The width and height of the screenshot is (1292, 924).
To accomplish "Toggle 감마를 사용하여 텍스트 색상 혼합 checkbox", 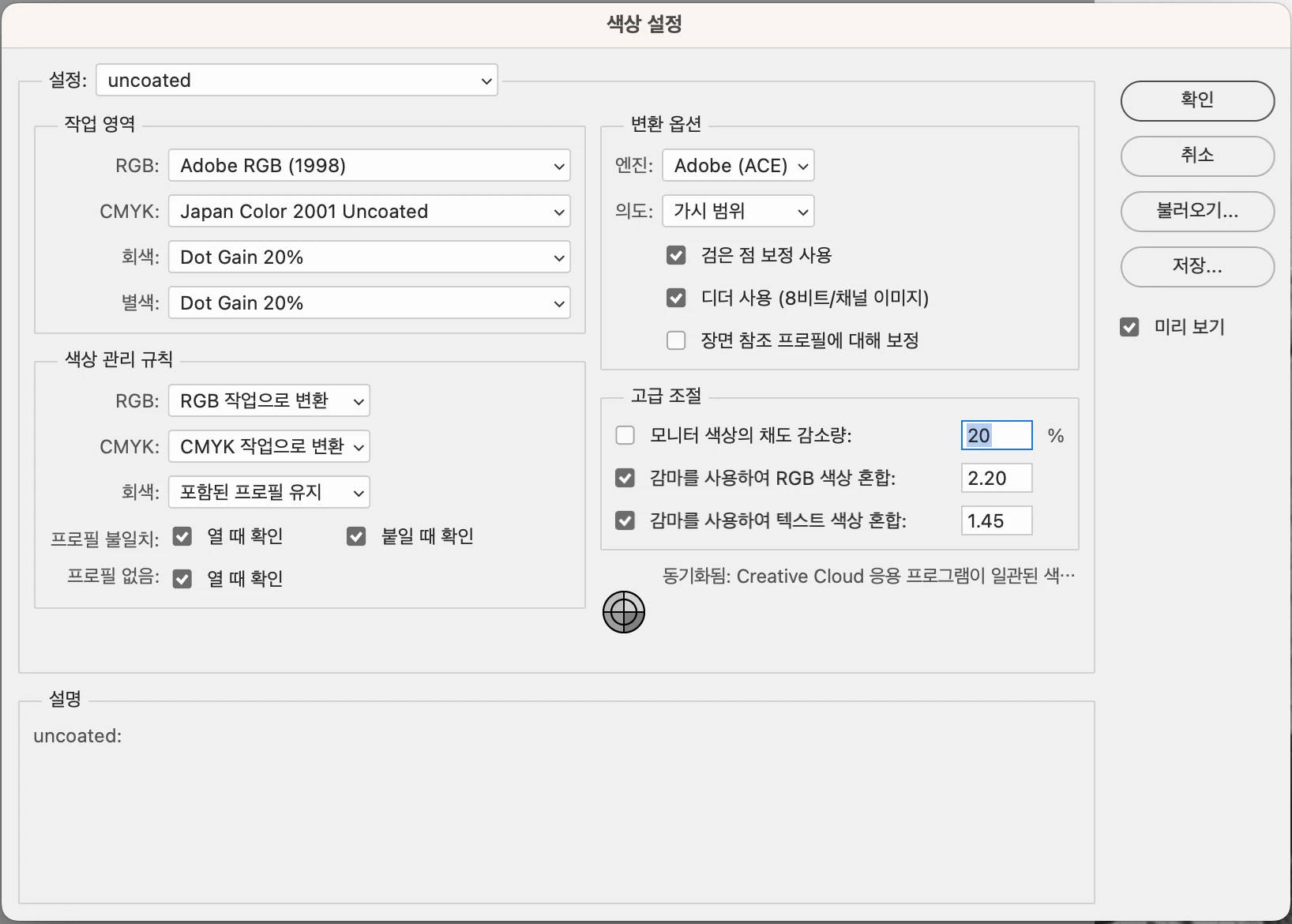I will [x=625, y=520].
